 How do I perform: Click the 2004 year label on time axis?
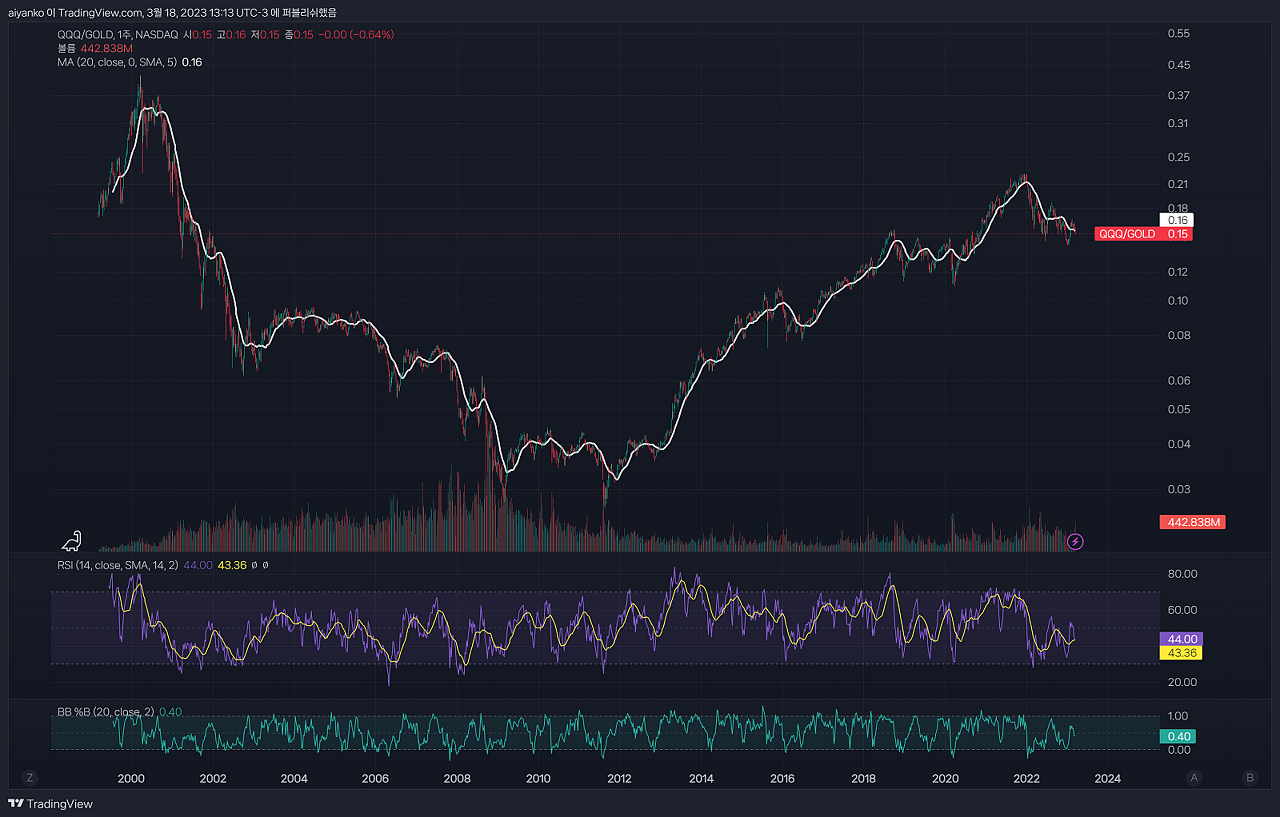point(293,778)
